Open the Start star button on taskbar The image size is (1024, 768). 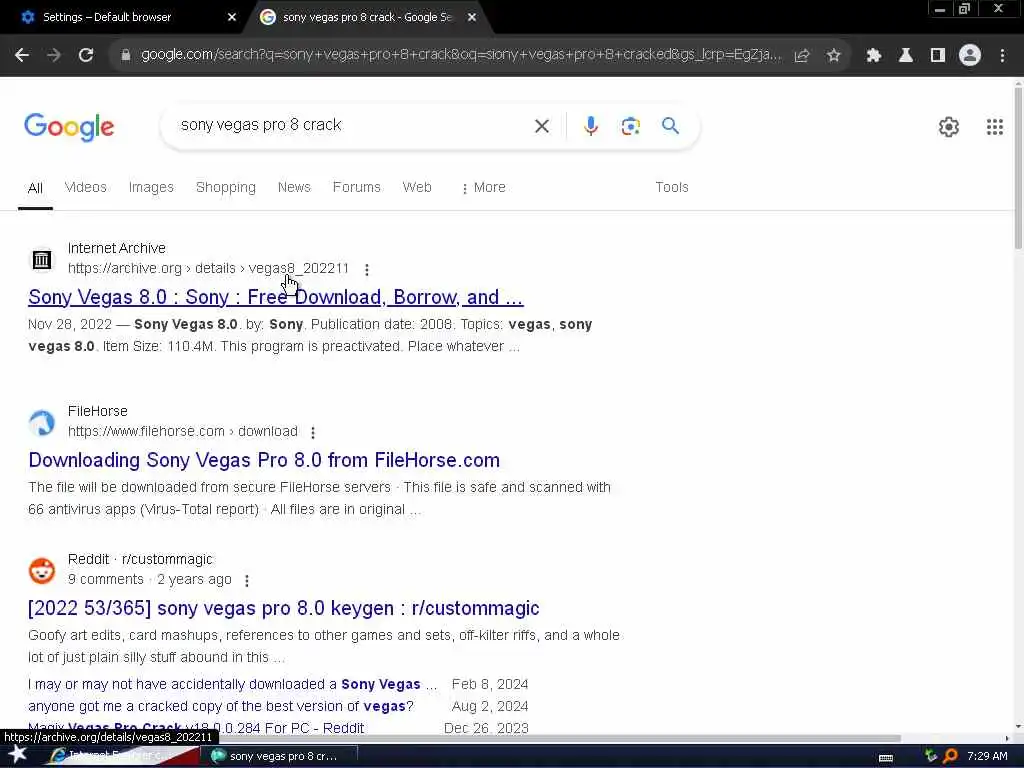pos(18,755)
